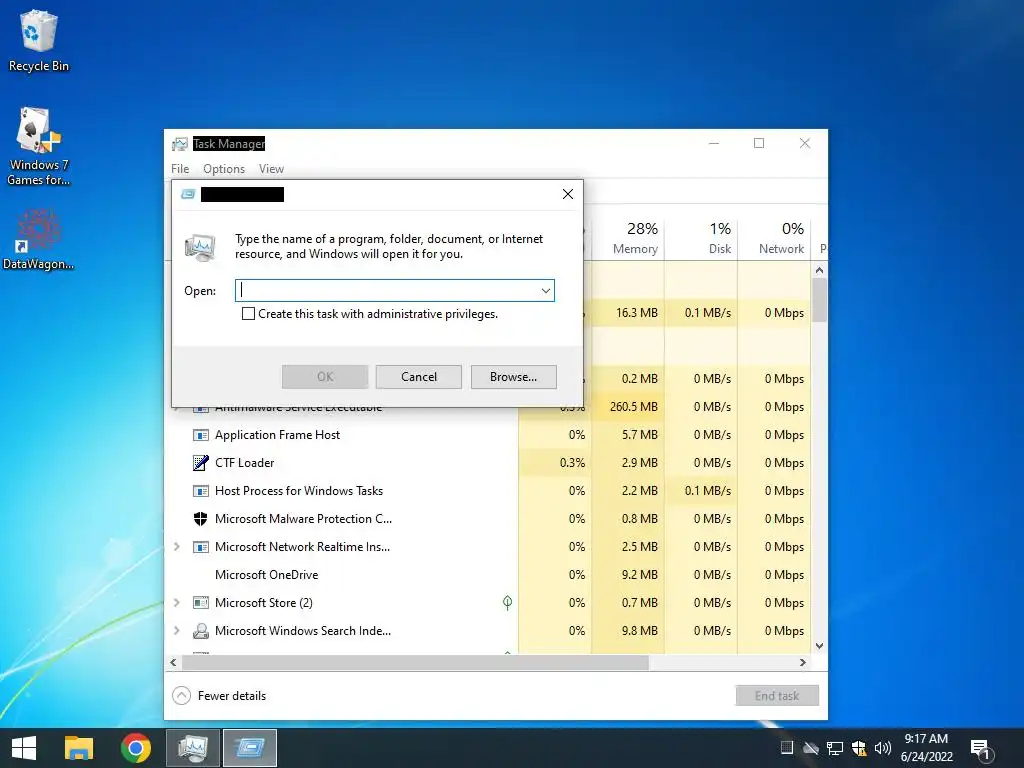
Task: Open the File menu in Task Manager
Action: click(x=180, y=169)
